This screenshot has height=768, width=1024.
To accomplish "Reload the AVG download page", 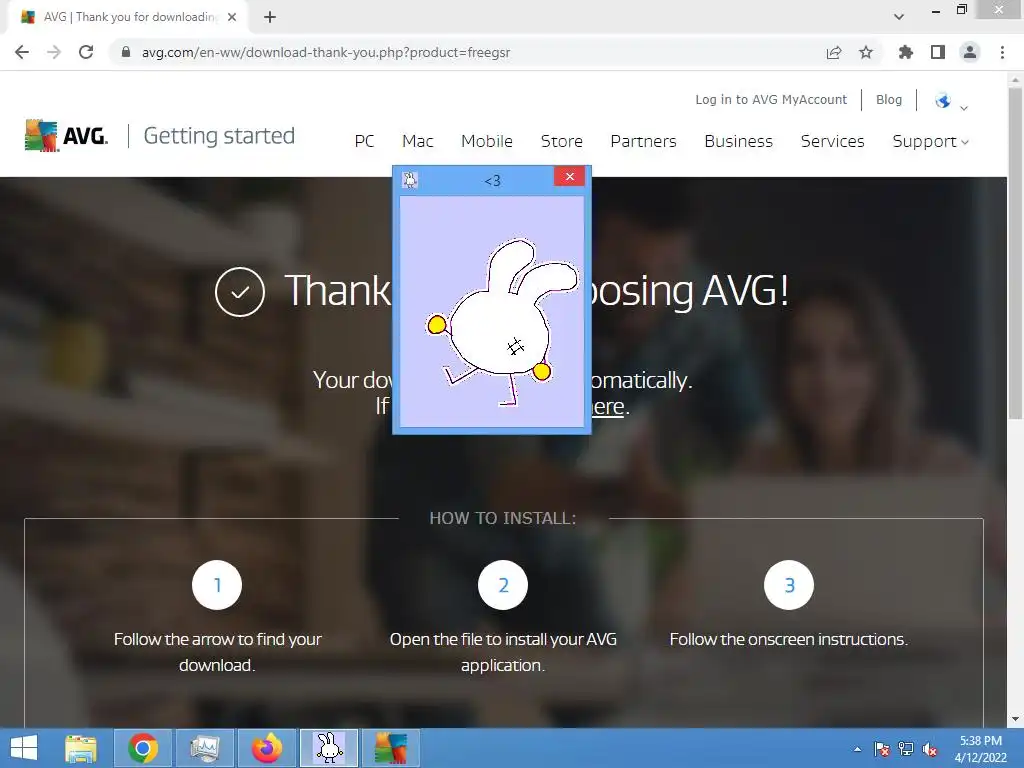I will pos(86,52).
